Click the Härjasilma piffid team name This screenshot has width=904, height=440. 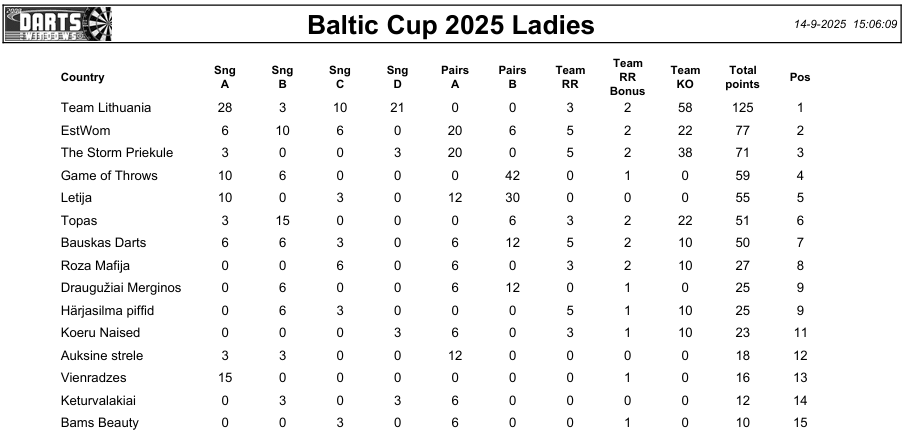point(107,310)
